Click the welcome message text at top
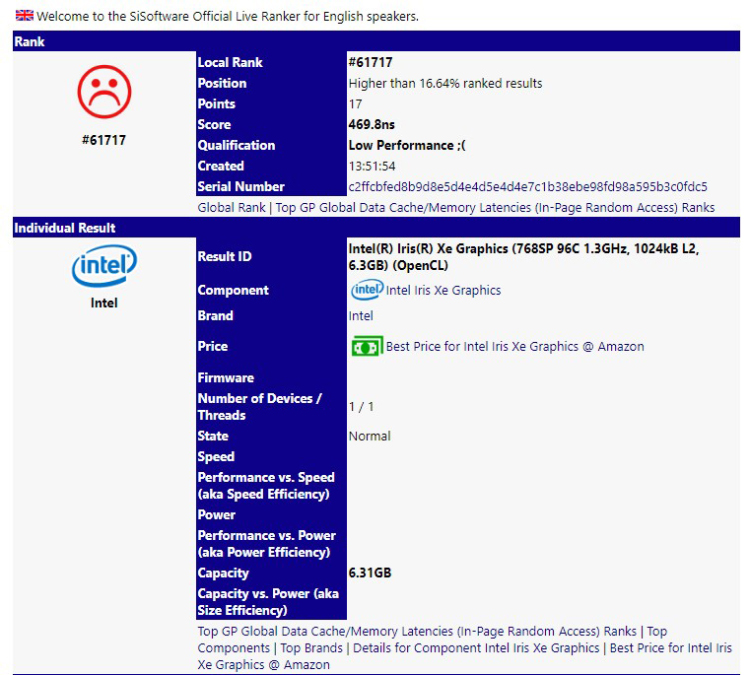Image resolution: width=750 pixels, height=675 pixels. [x=228, y=16]
